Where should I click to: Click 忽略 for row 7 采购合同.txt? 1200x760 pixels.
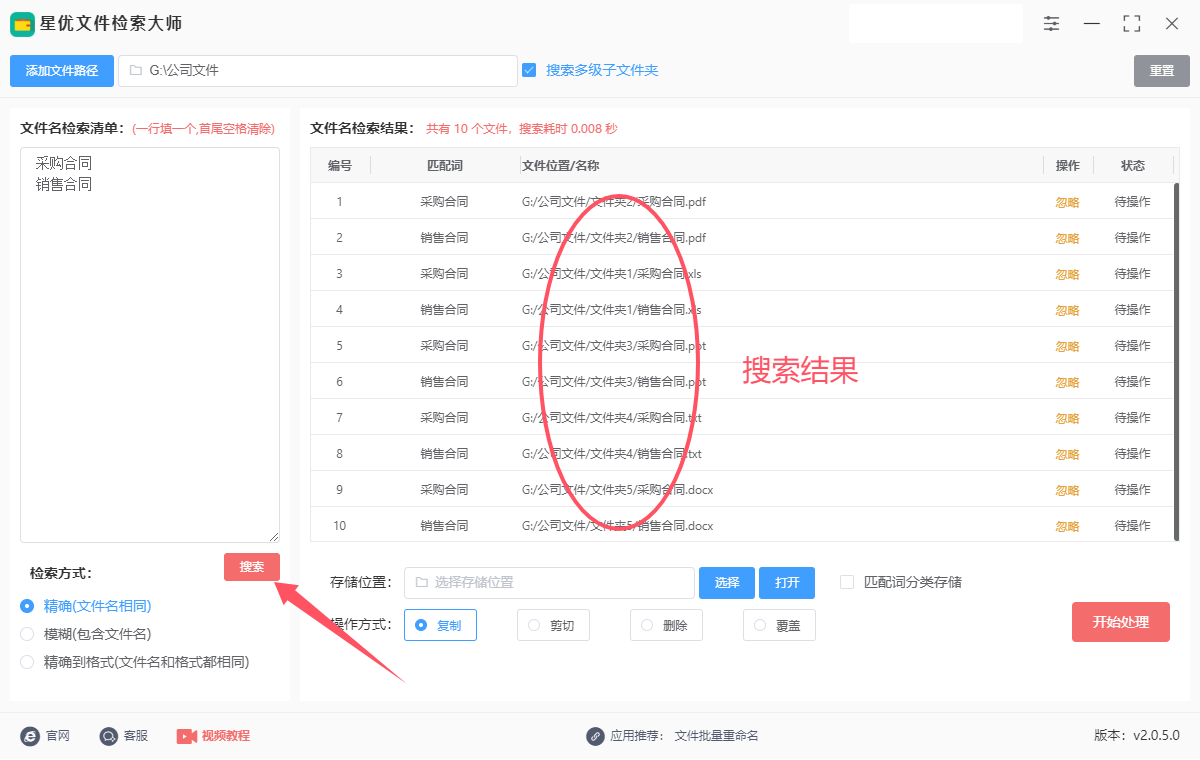[1067, 418]
